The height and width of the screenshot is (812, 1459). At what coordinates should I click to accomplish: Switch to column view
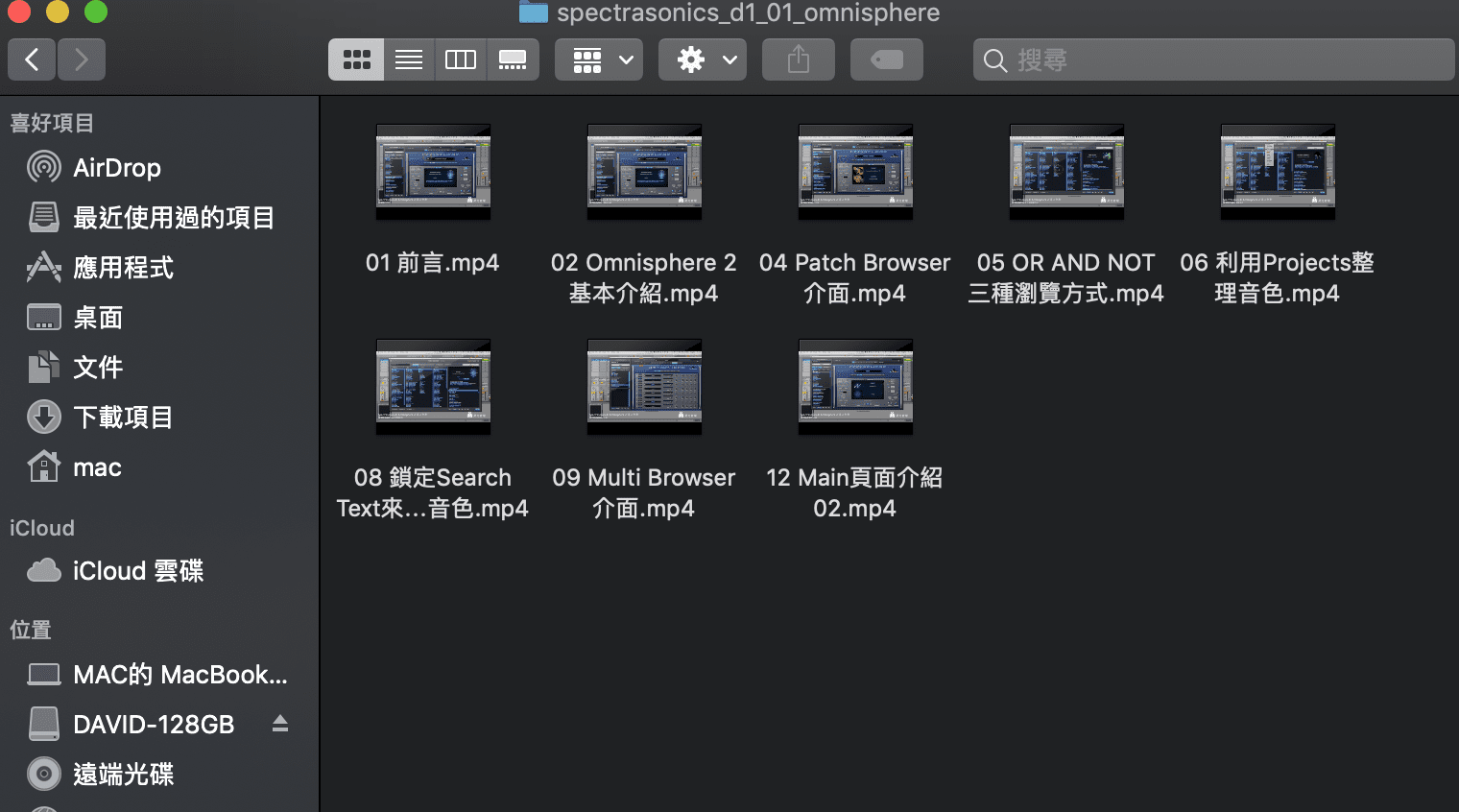[461, 60]
